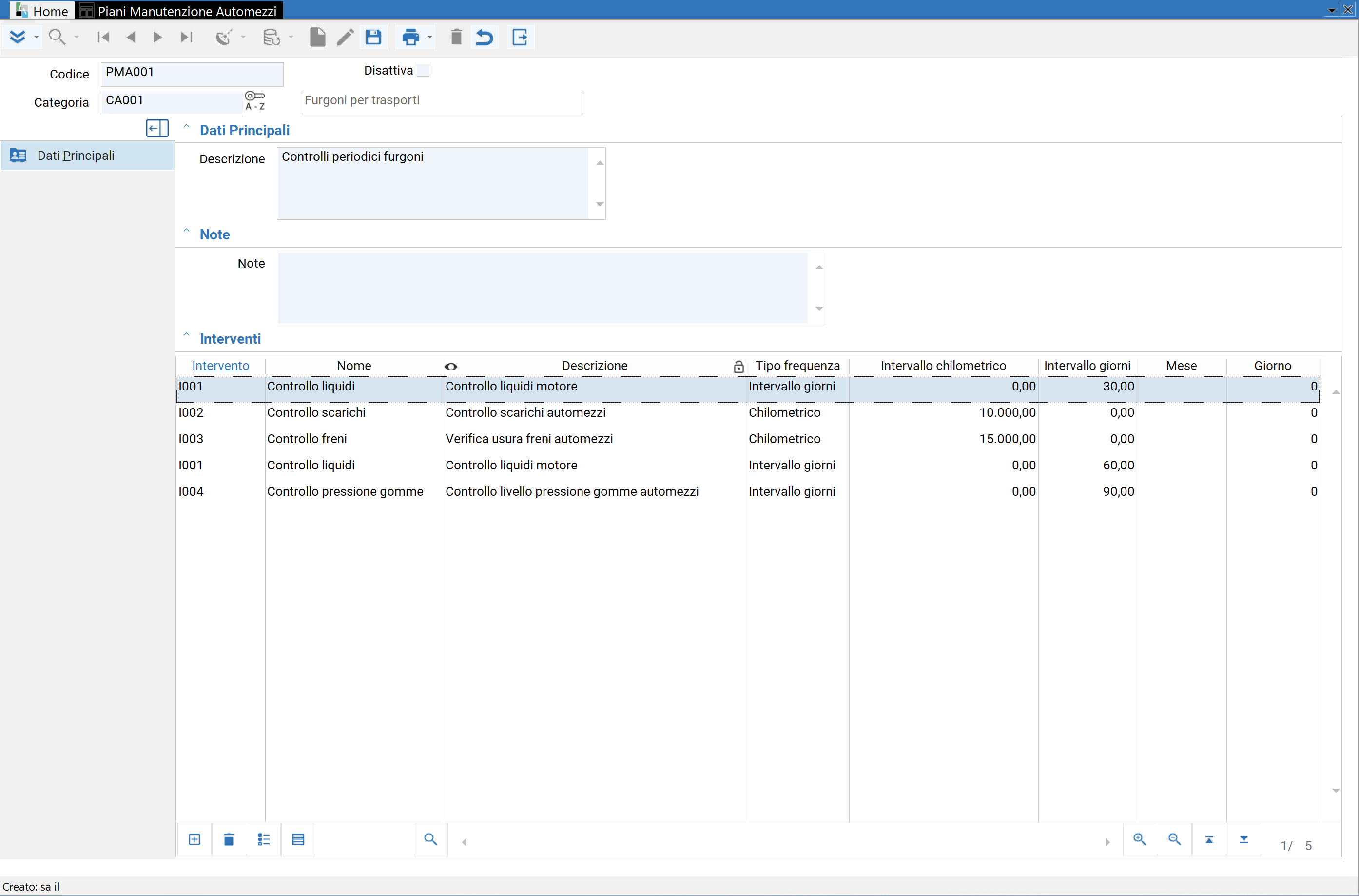The width and height of the screenshot is (1359, 896).
Task: Click the Tipo frequenza column header
Action: [797, 366]
